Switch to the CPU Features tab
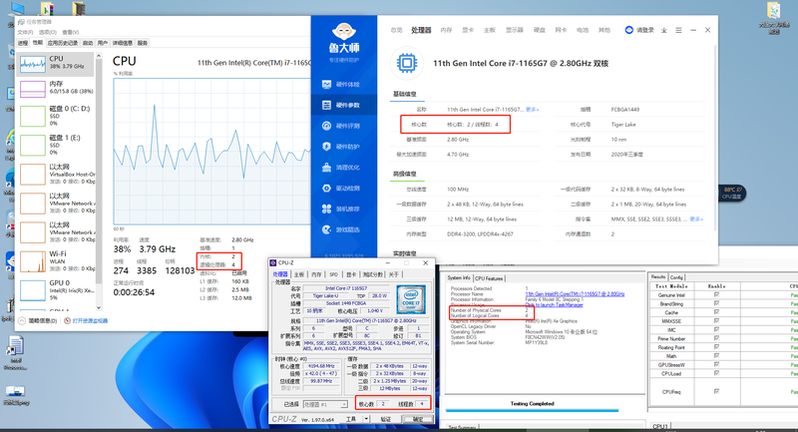Image resolution: width=798 pixels, height=432 pixels. coord(489,278)
